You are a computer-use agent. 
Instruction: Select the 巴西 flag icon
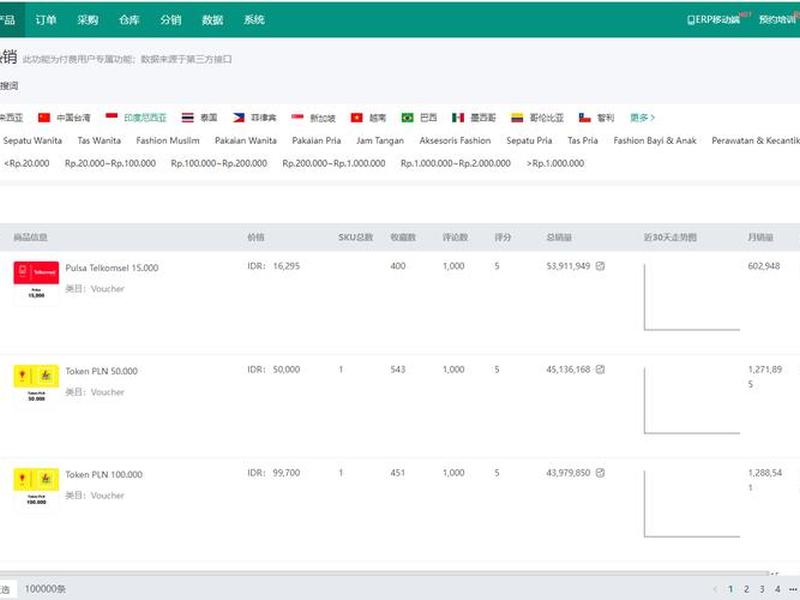(407, 118)
